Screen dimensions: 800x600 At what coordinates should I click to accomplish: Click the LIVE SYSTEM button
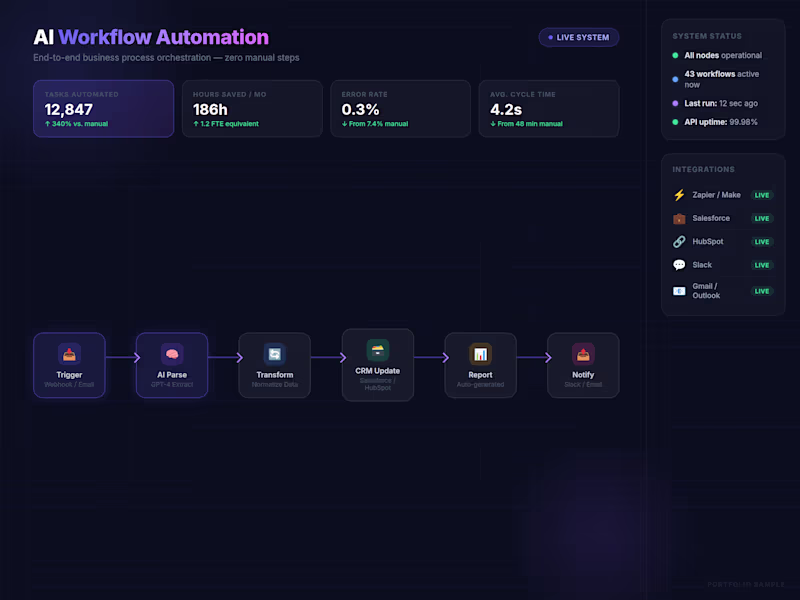[x=579, y=36]
